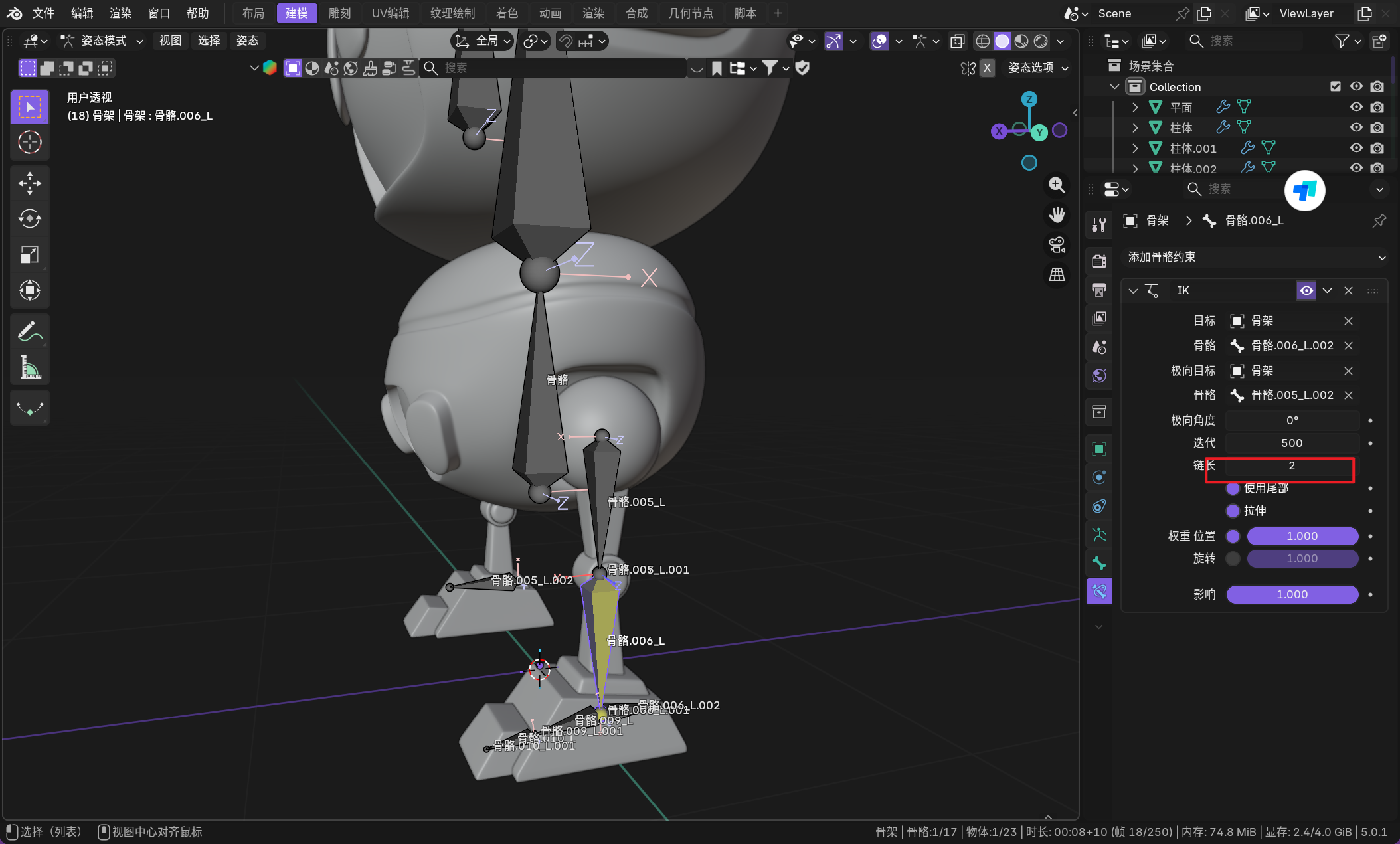Select the Annotate pencil tool
The height and width of the screenshot is (844, 1400).
tap(29, 331)
